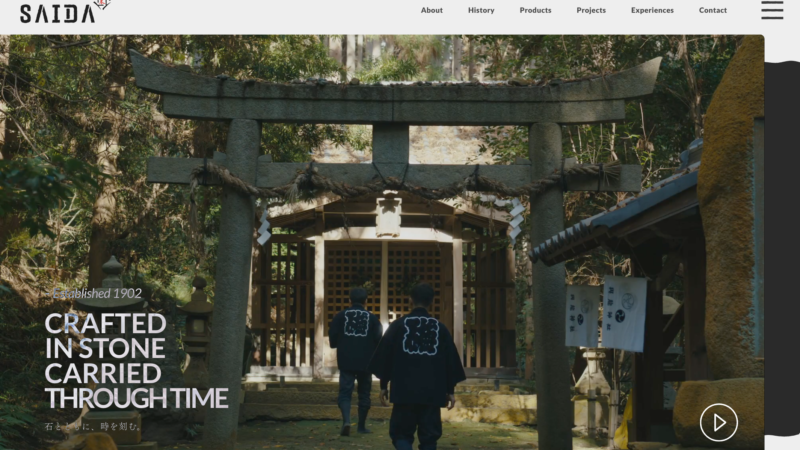The image size is (800, 450).
Task: Open the hamburger menu icon
Action: click(x=772, y=10)
